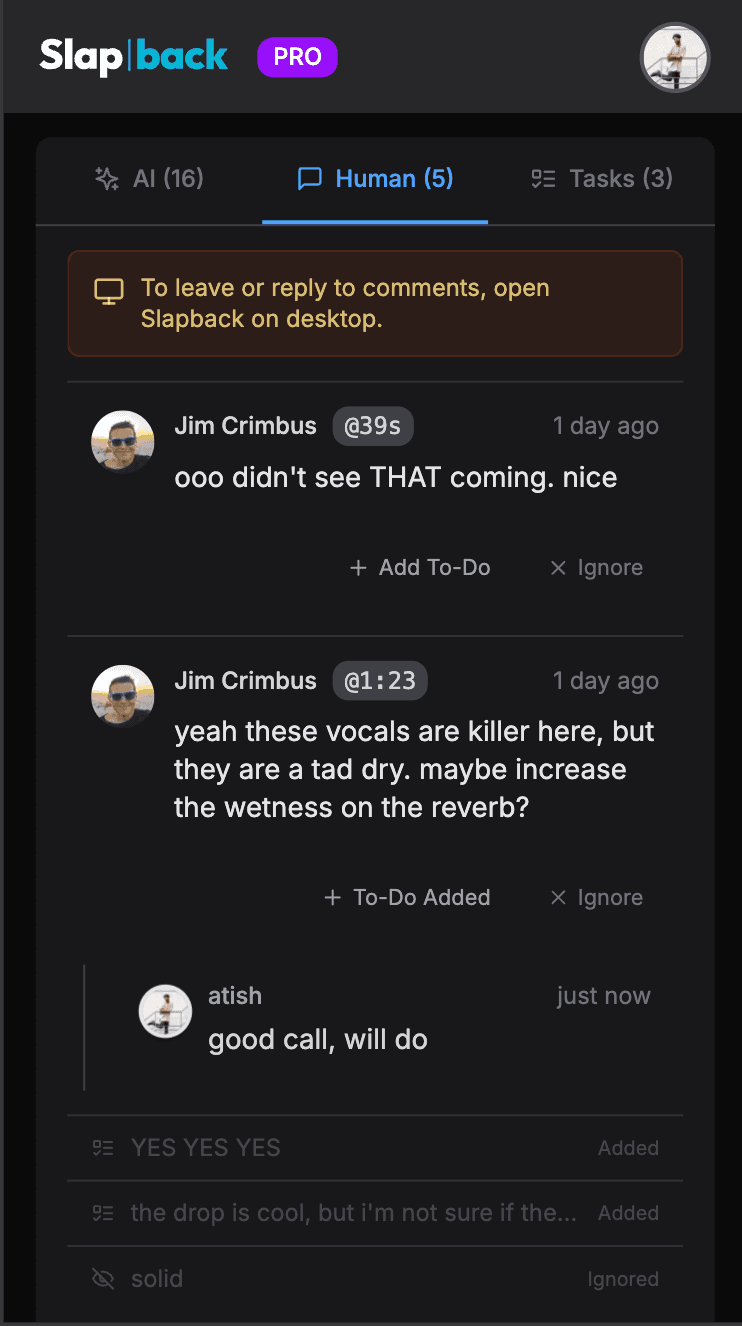Click the plus icon beside Add To-Do

point(357,567)
